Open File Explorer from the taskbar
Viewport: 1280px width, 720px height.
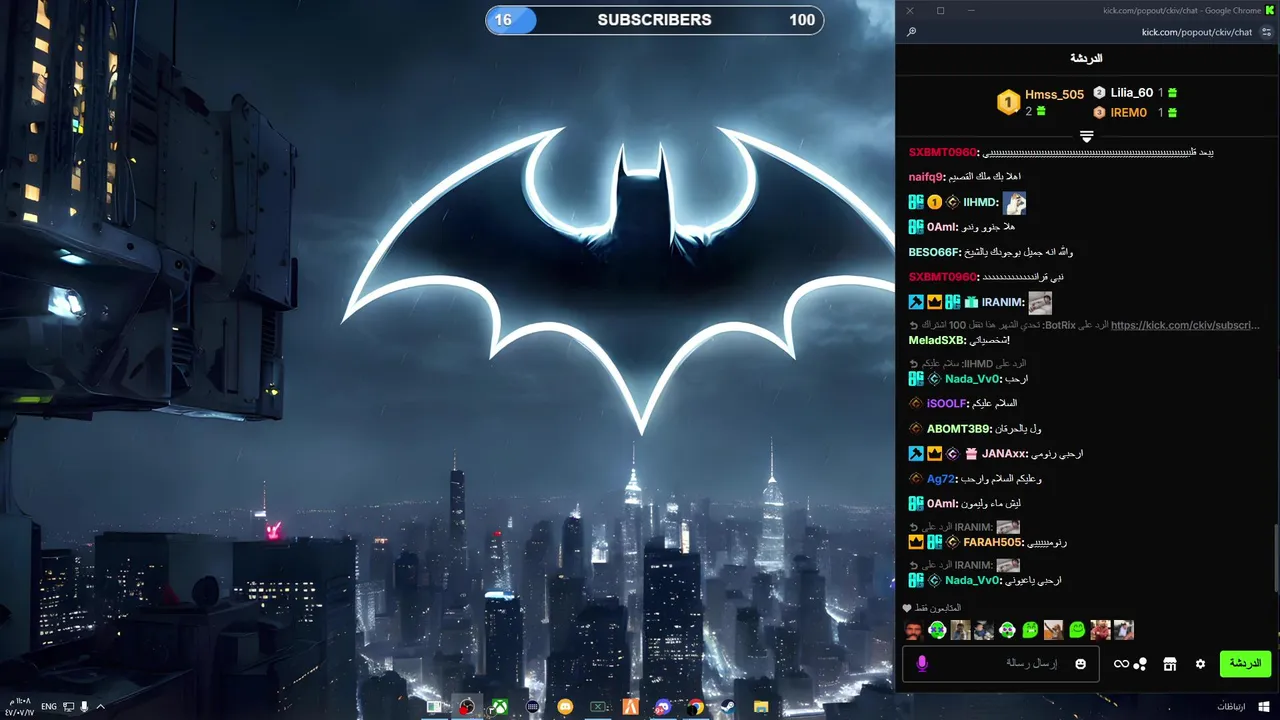point(761,707)
